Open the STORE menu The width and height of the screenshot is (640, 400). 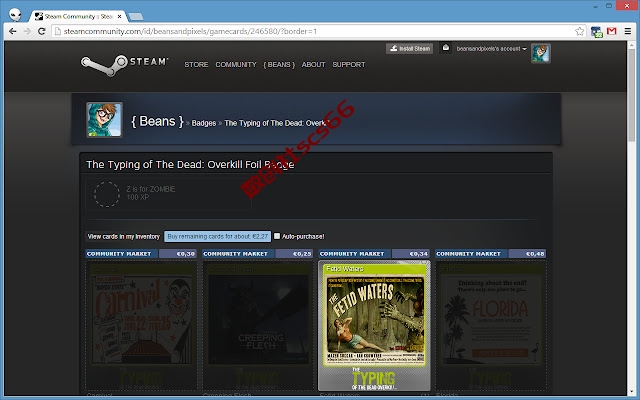click(x=196, y=64)
